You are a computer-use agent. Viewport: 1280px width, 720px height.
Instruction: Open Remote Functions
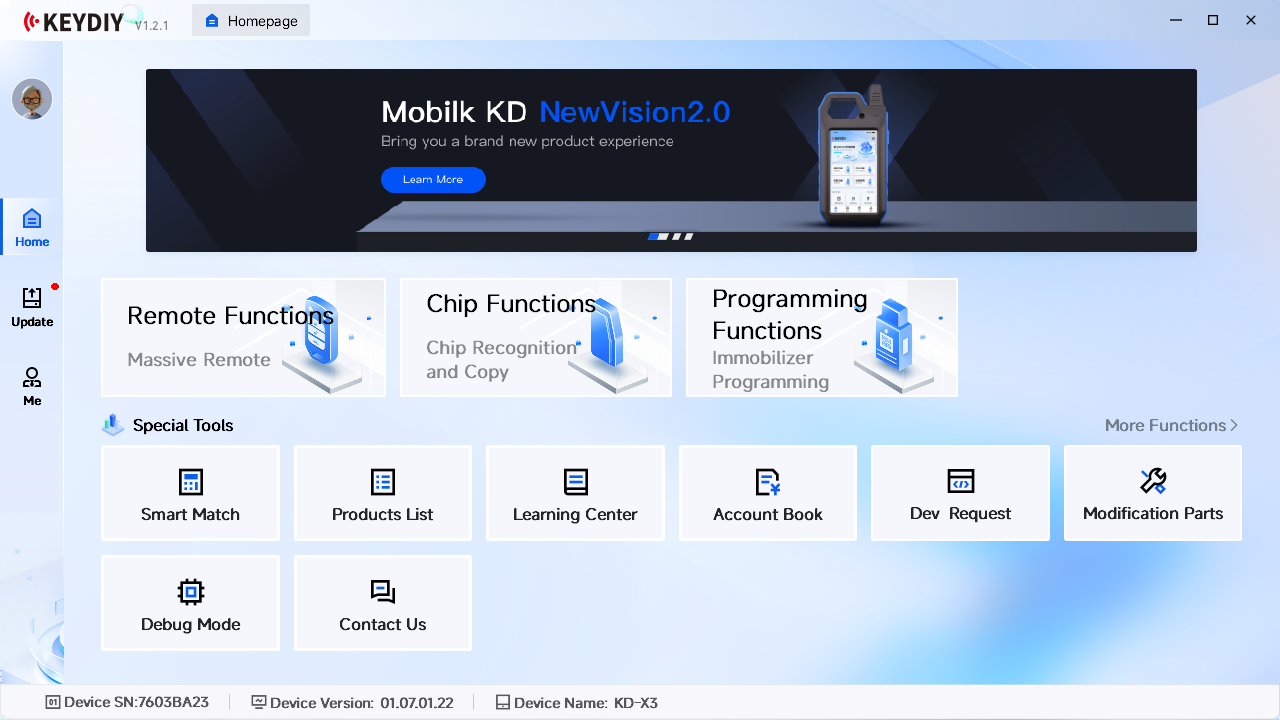coord(242,337)
